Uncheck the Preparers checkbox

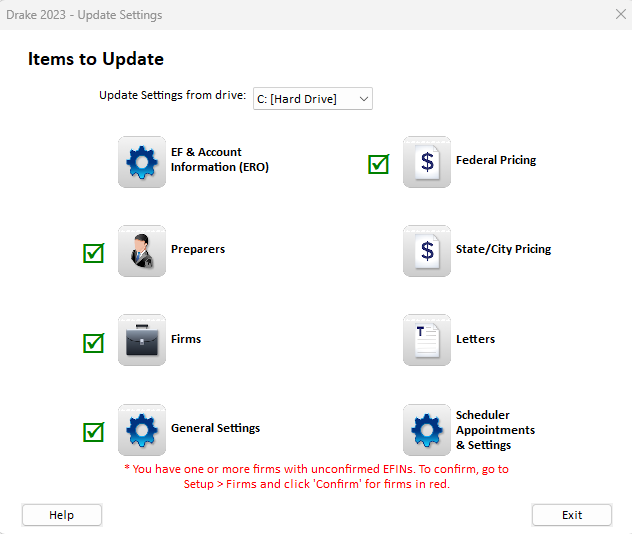(x=94, y=253)
